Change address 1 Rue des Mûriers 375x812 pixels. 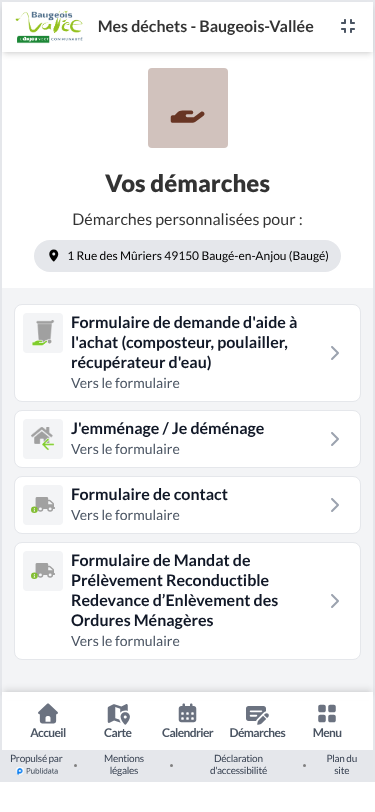(x=188, y=256)
